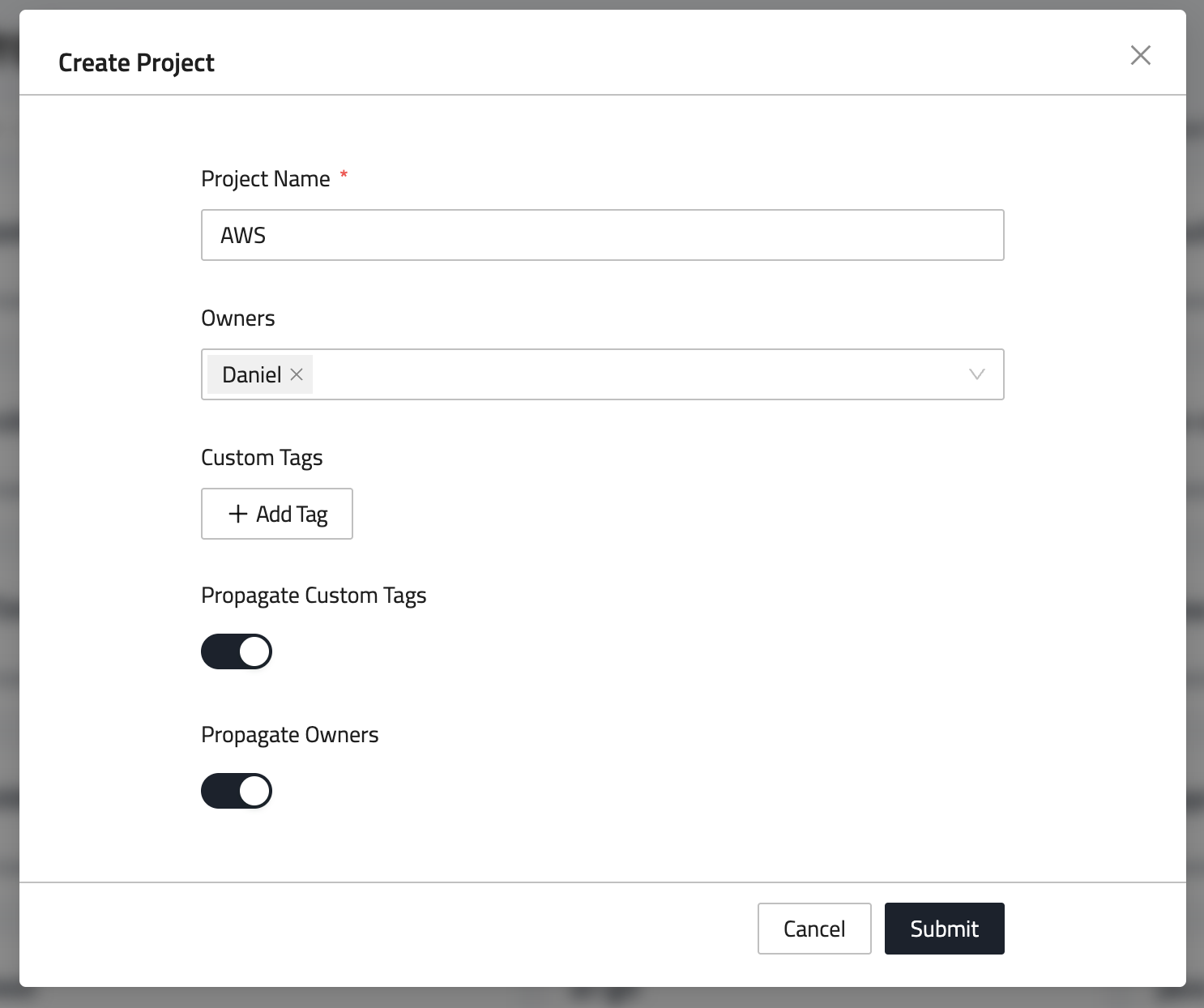This screenshot has width=1204, height=1008.
Task: Click the Propagate Custom Tags label
Action: 314,596
